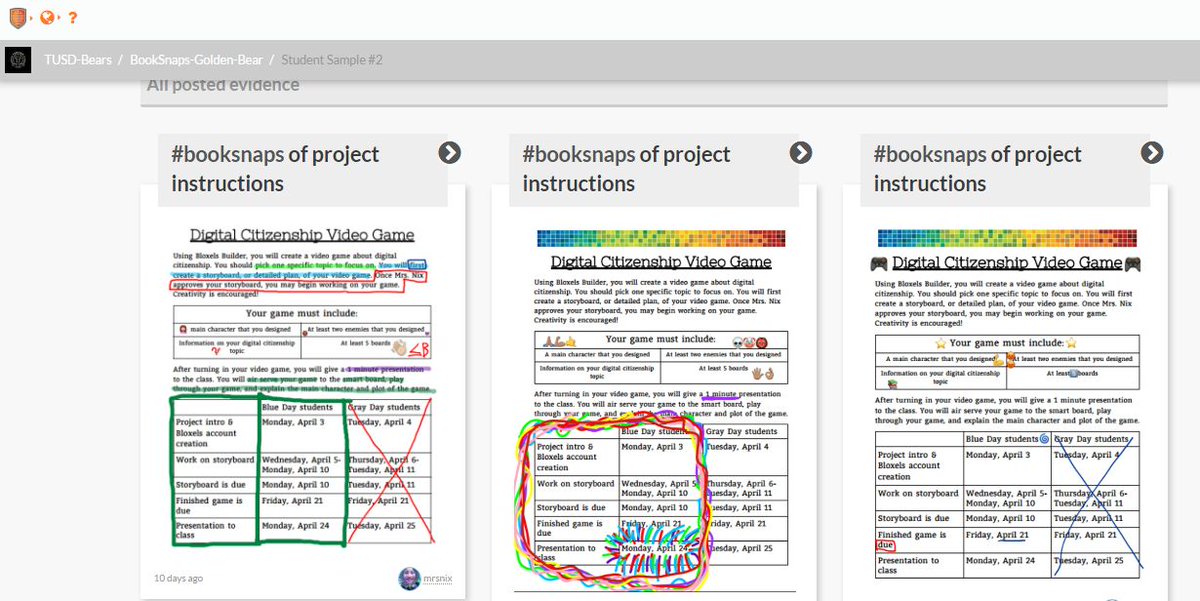The image size is (1200, 601).
Task: Click the orange shield badge icon
Action: click(17, 18)
